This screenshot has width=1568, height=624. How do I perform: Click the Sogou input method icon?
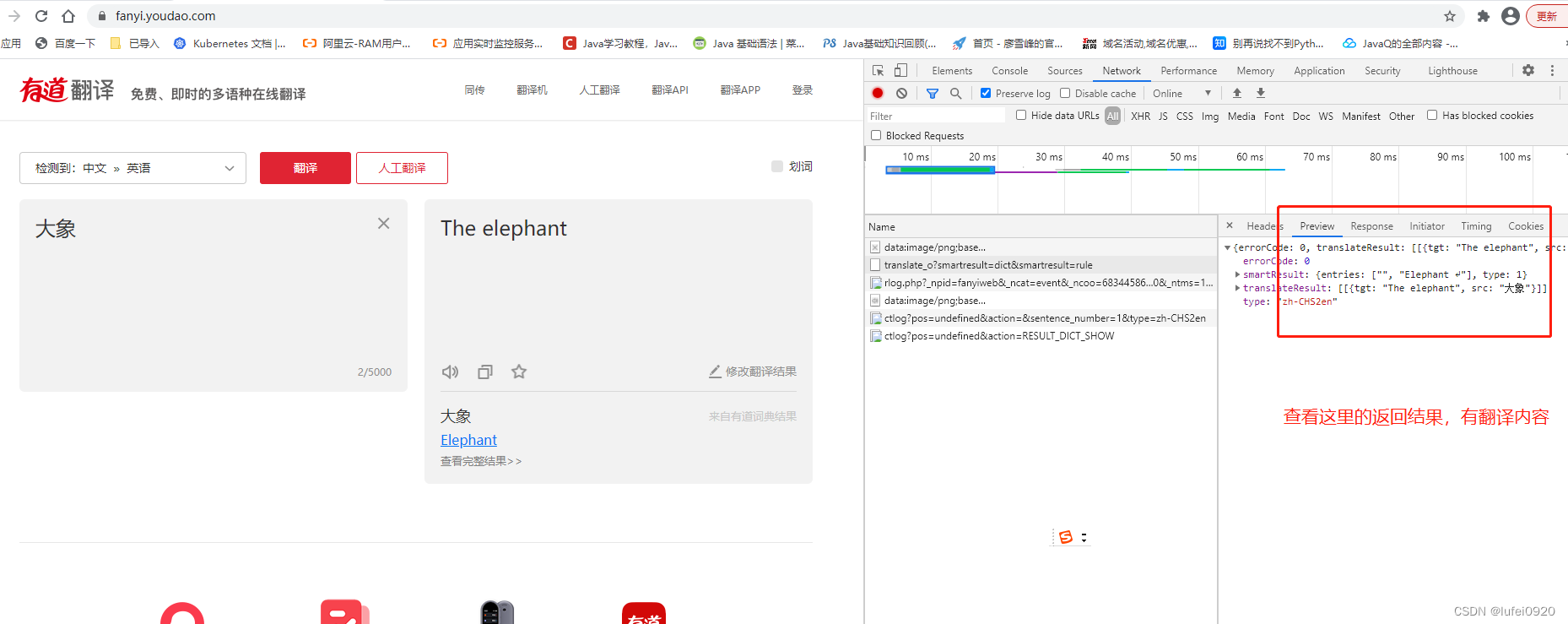click(1066, 537)
